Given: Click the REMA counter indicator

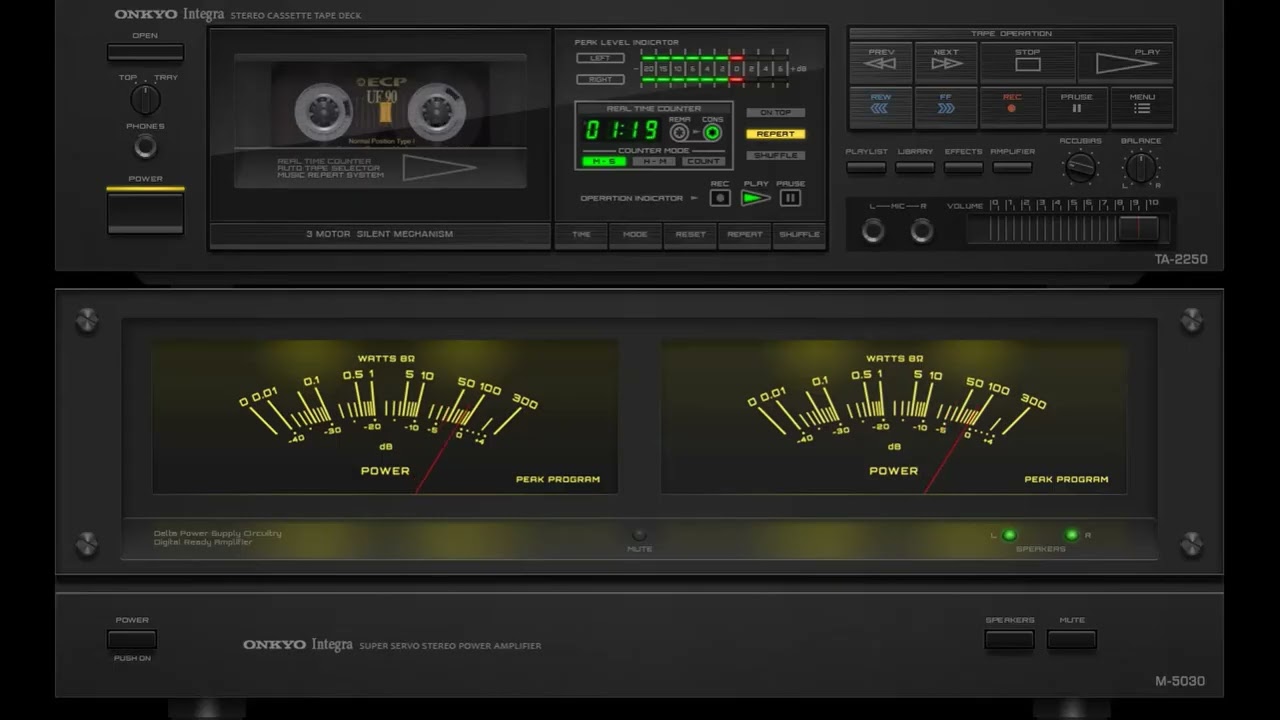Looking at the screenshot, I should coord(680,132).
